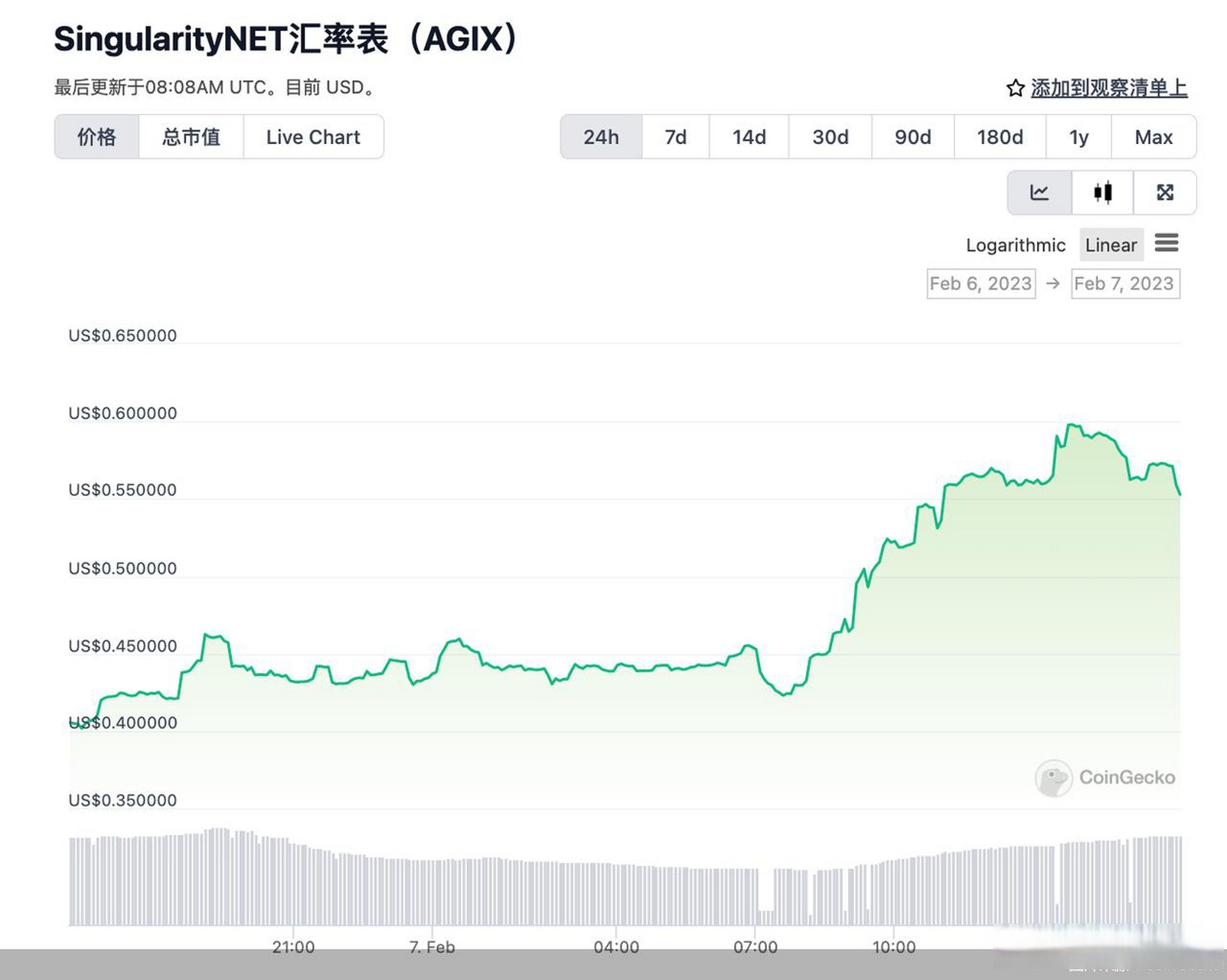Image resolution: width=1227 pixels, height=980 pixels.
Task: Select the line chart view icon
Action: click(x=1038, y=192)
